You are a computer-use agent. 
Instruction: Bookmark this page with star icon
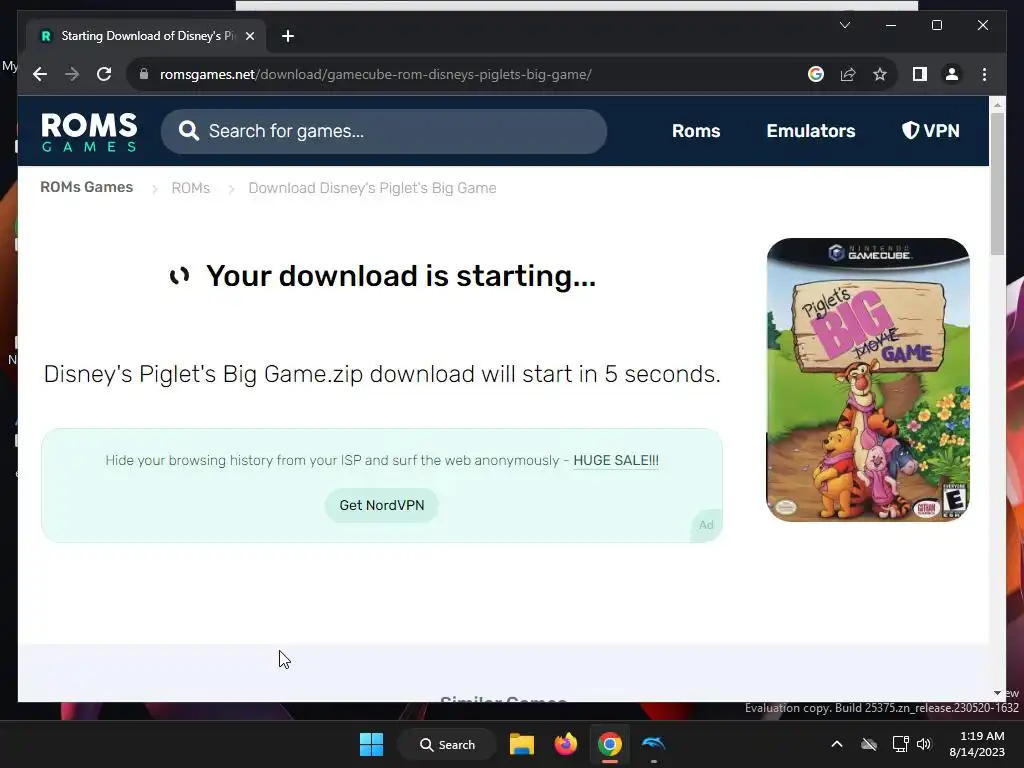[880, 74]
